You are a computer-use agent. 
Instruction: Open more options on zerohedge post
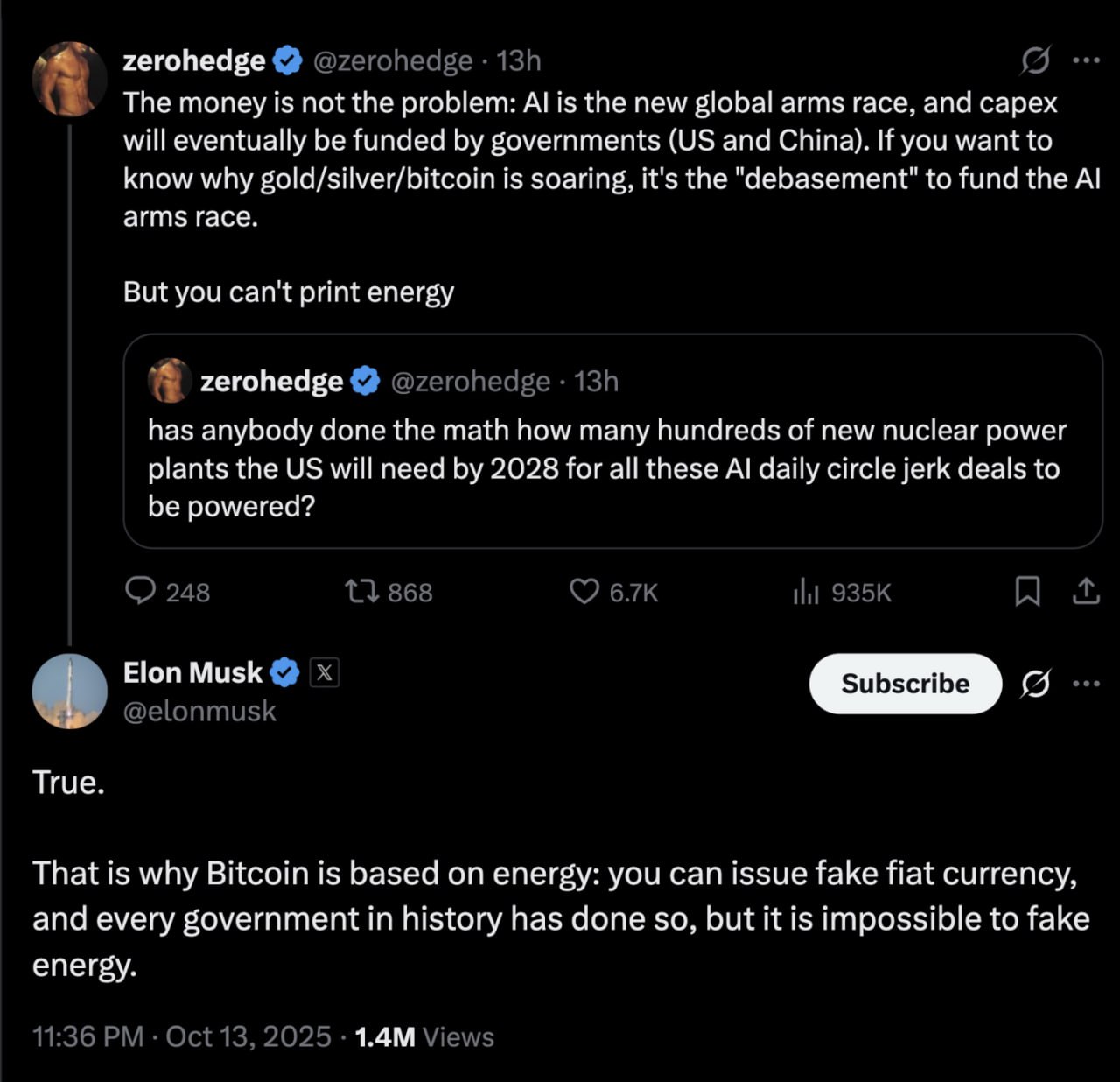[1086, 60]
